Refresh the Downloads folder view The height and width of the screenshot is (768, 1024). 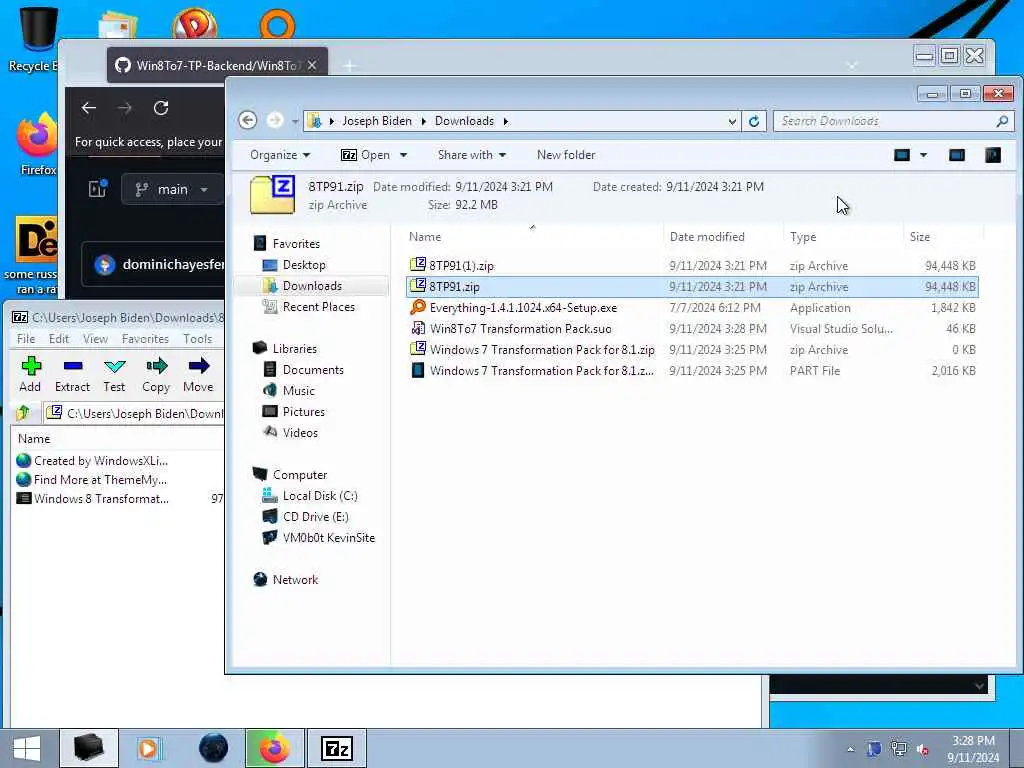tap(754, 121)
